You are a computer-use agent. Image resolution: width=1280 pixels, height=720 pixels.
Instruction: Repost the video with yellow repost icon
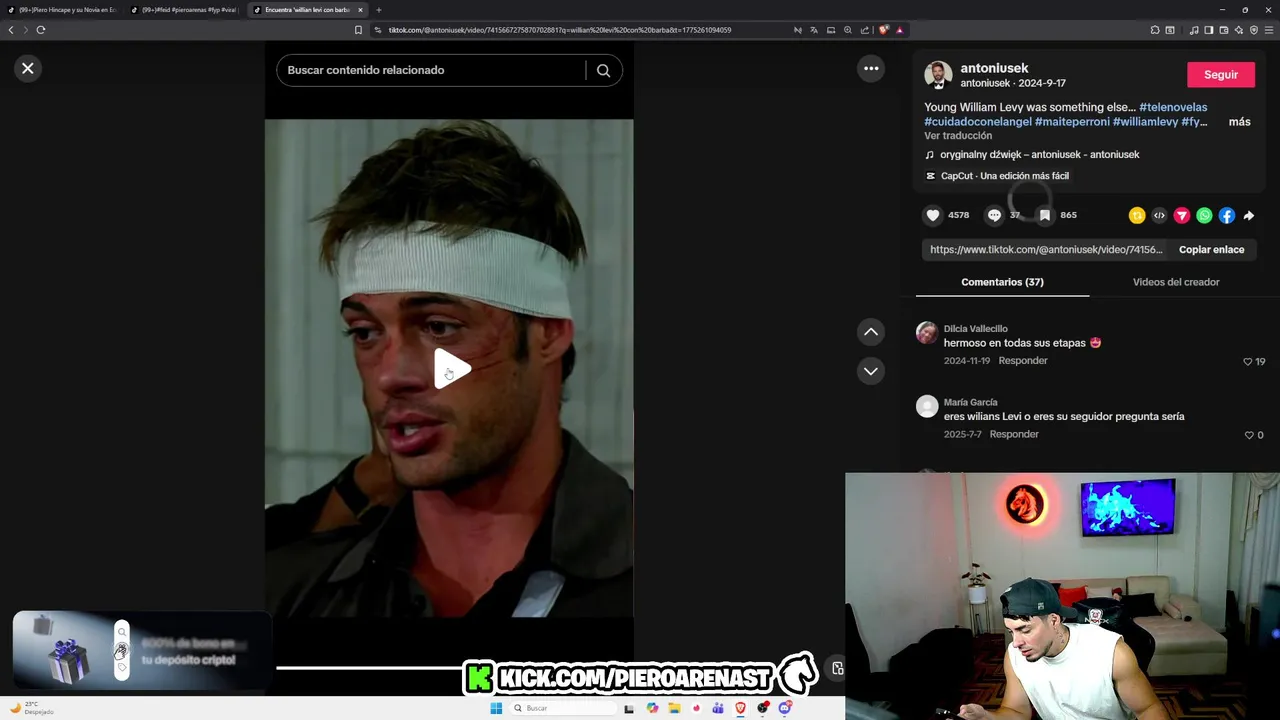tap(1137, 215)
